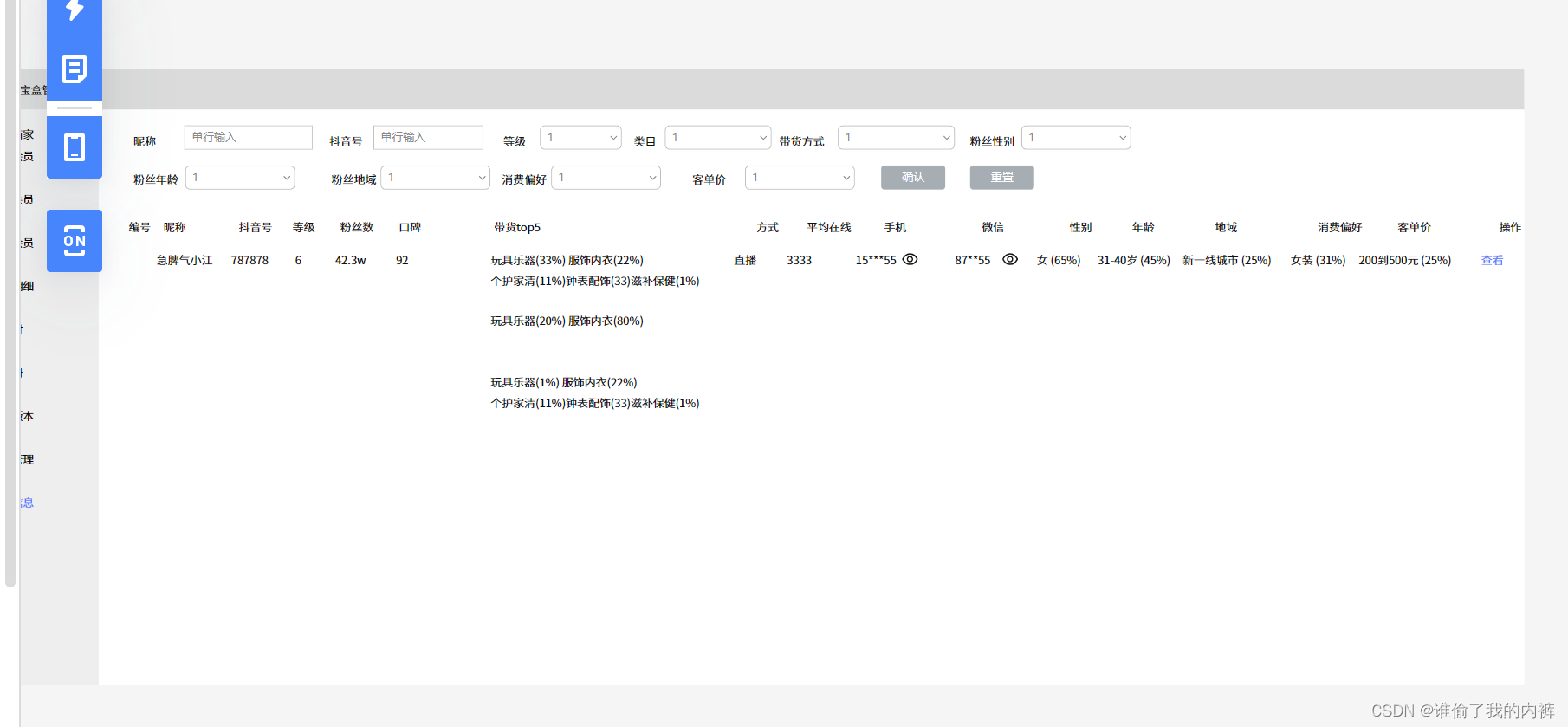Viewport: 1568px width, 727px height.
Task: Click the 重置 button
Action: pyautogui.click(x=1002, y=178)
